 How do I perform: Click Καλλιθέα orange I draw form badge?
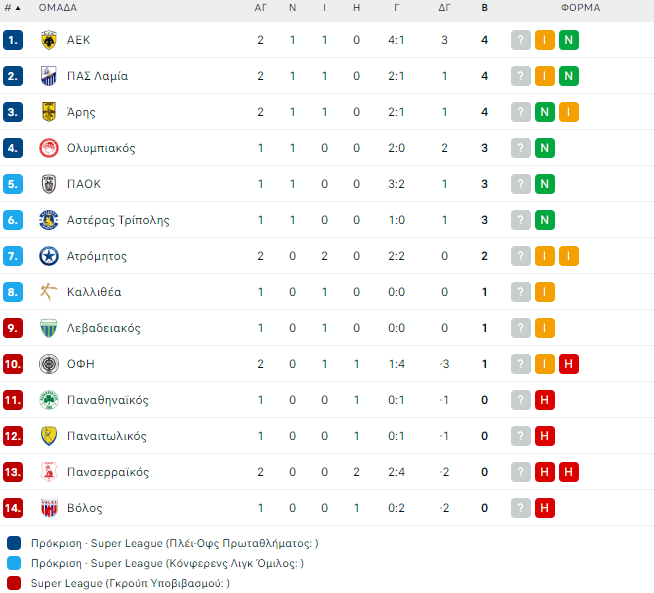click(545, 292)
